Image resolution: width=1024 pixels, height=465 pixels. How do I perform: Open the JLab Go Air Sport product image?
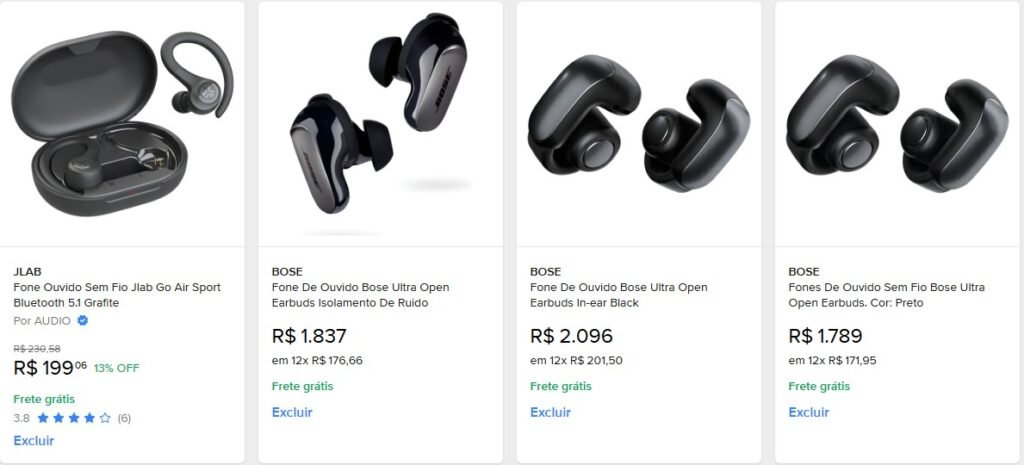(x=122, y=123)
